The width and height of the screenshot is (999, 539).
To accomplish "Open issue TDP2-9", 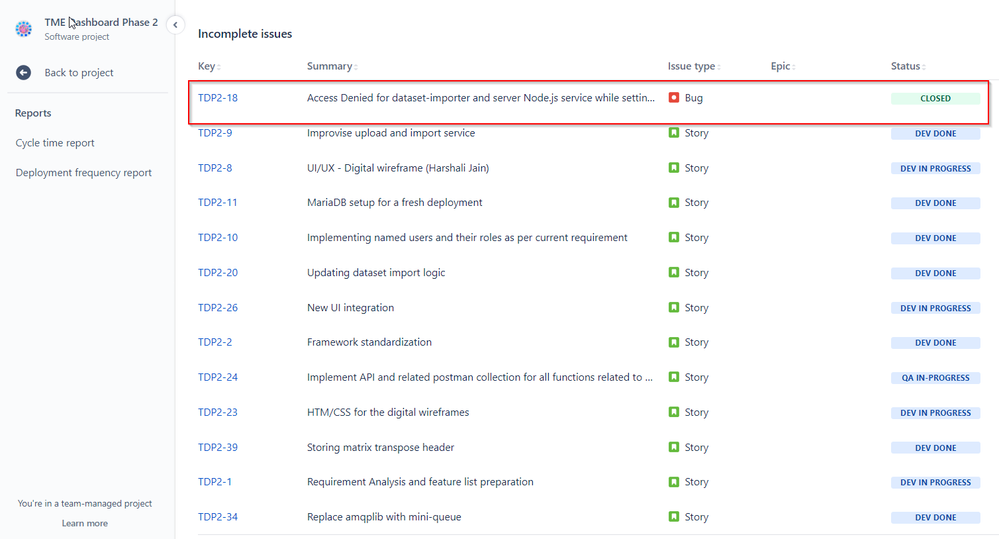I will [x=215, y=133].
